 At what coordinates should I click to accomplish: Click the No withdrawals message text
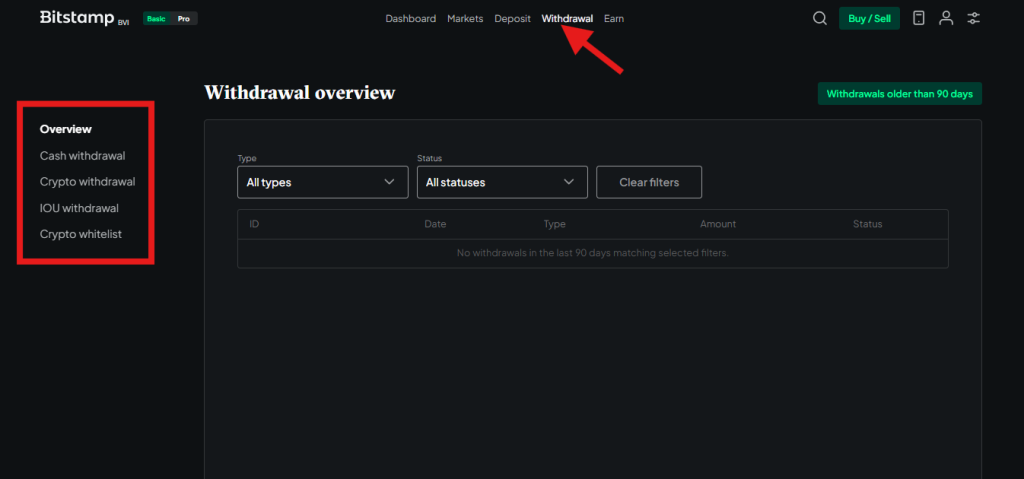(592, 253)
